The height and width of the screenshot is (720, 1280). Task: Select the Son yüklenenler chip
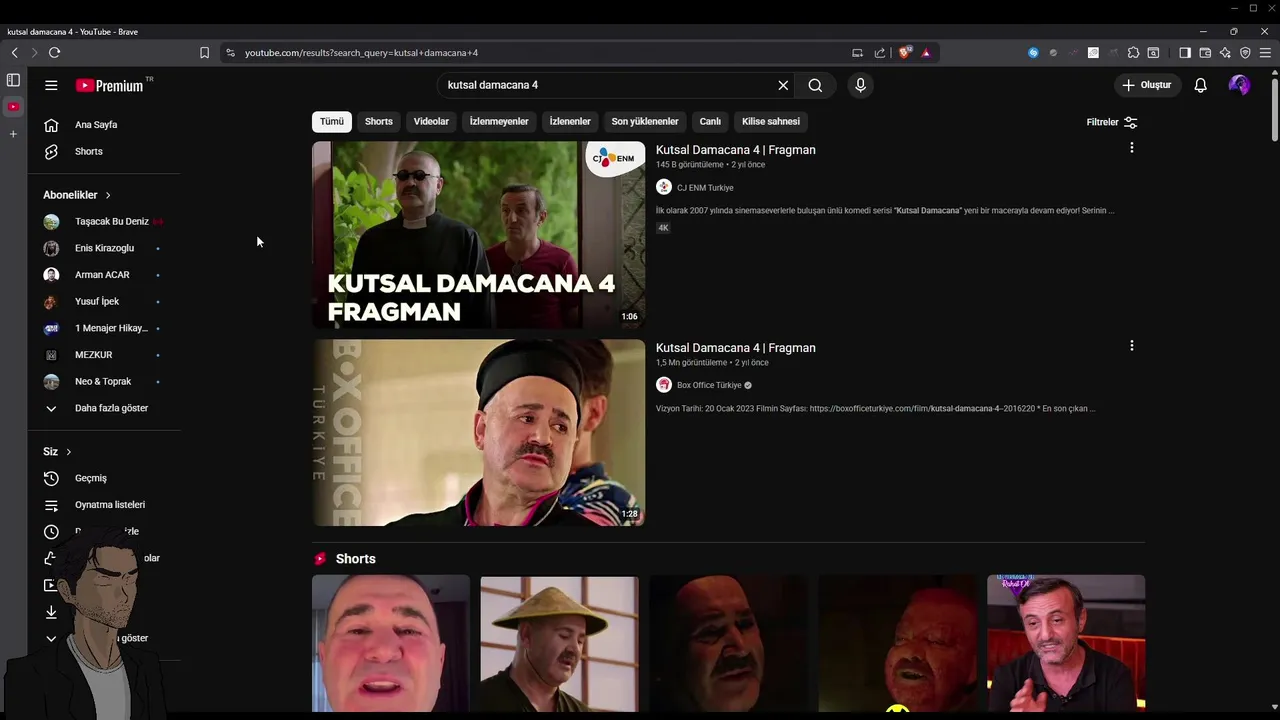[x=645, y=122]
